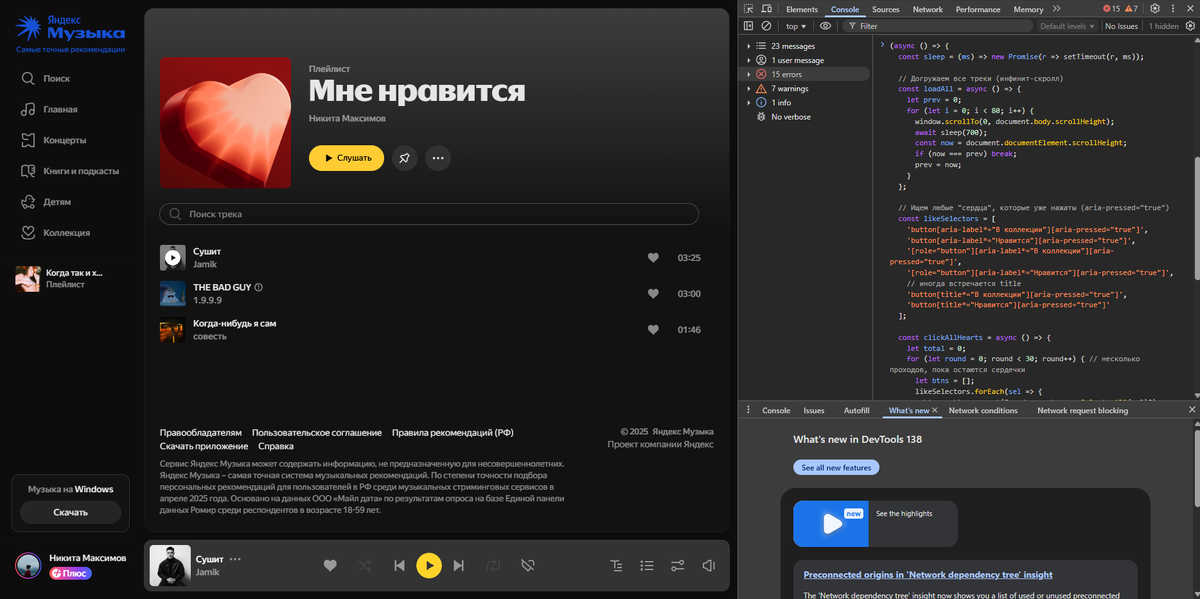
Task: Open playback settings sliders icon
Action: coord(678,566)
